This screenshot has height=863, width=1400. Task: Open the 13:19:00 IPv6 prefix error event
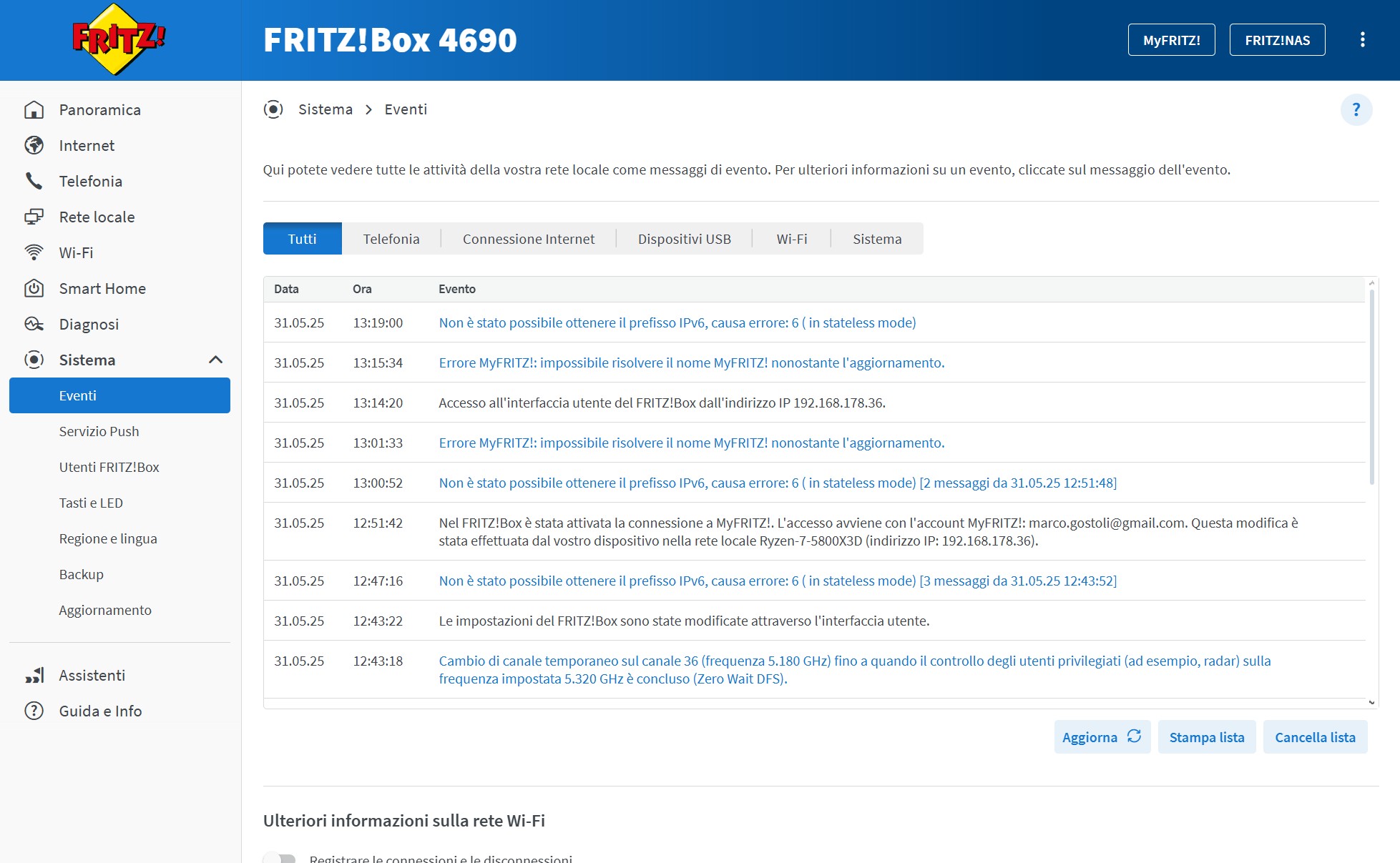(677, 322)
